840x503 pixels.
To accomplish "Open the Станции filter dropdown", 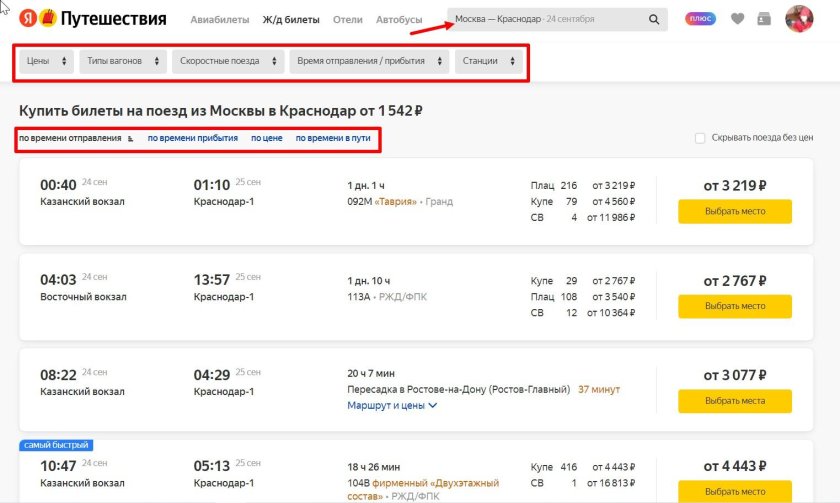I will pos(489,62).
